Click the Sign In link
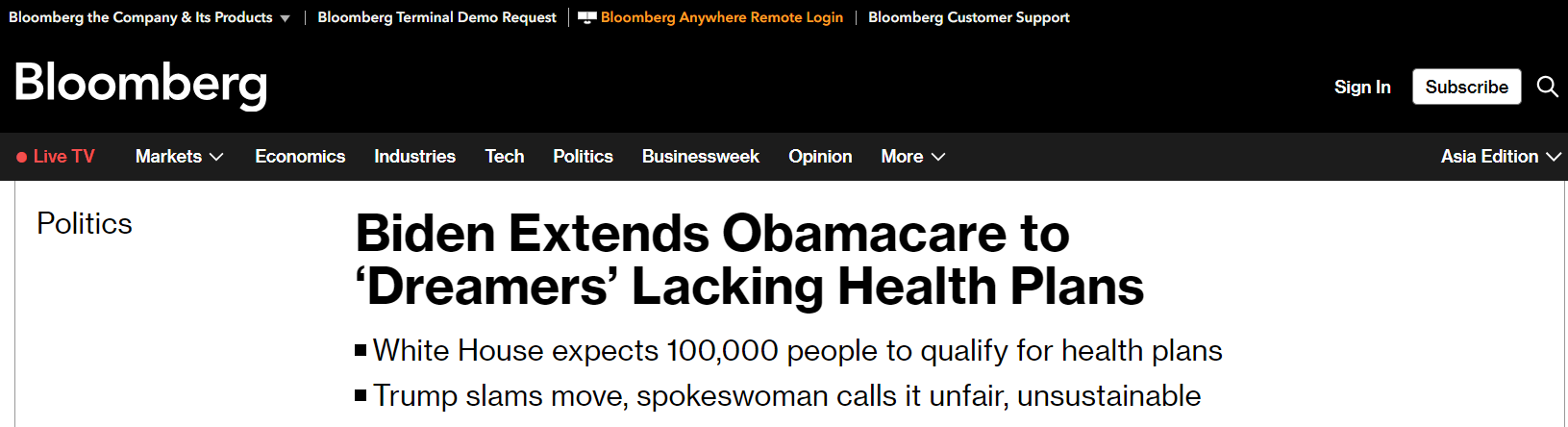 click(x=1362, y=87)
